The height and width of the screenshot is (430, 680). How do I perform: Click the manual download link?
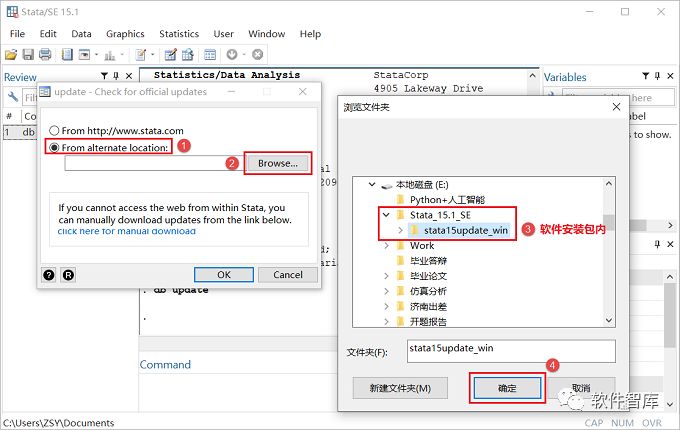(127, 231)
